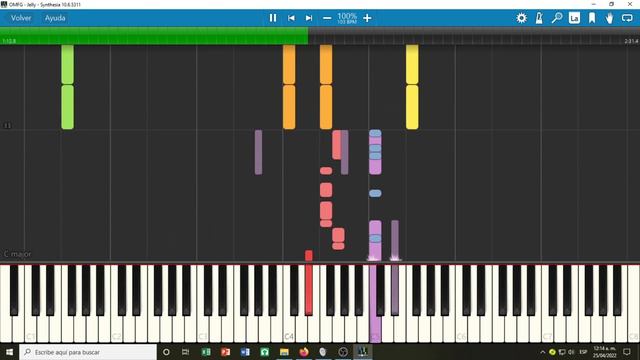The image size is (640, 360).
Task: Click the C4 piano key
Action: (289, 330)
